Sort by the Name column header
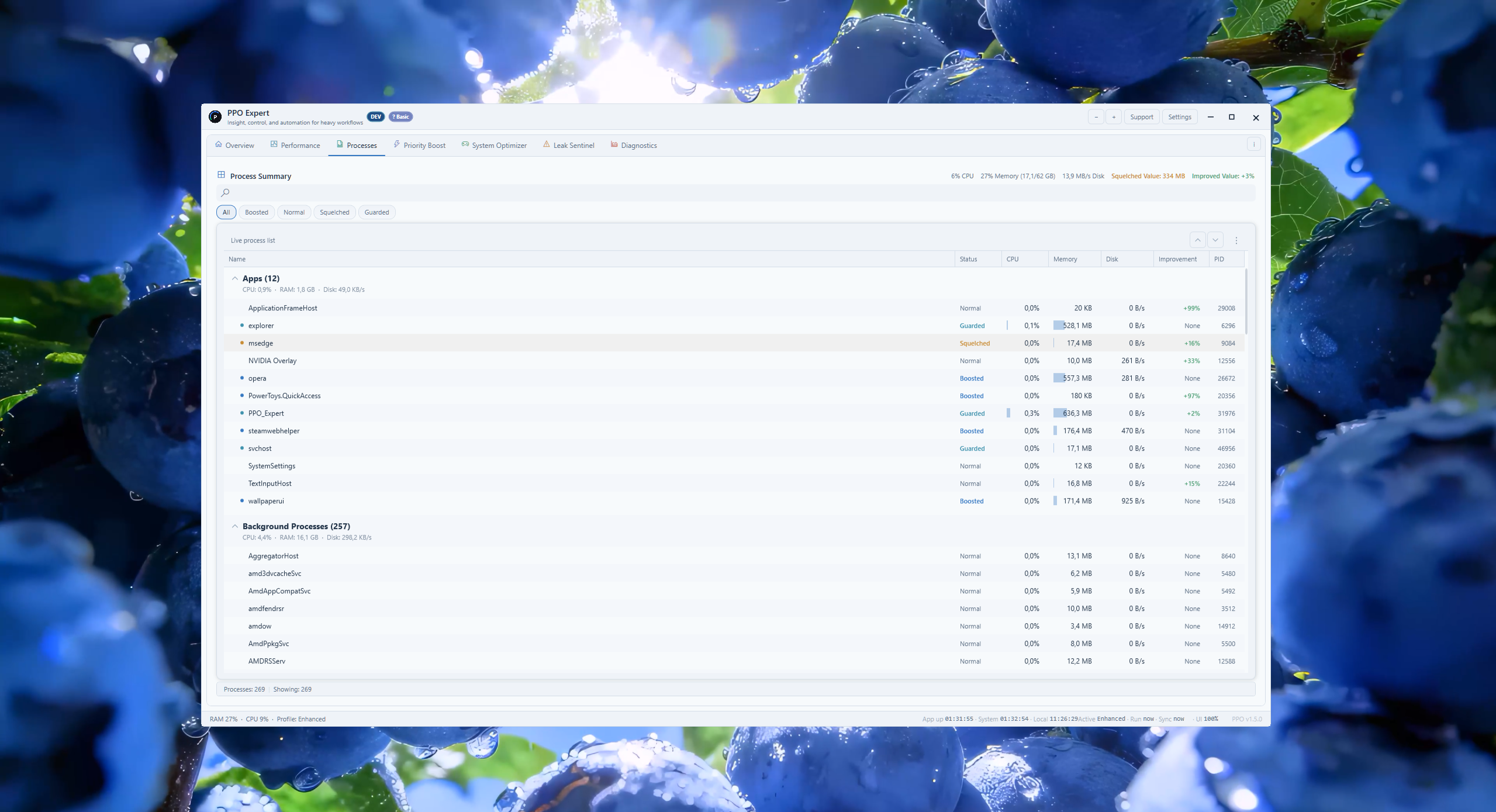1496x812 pixels. point(589,259)
